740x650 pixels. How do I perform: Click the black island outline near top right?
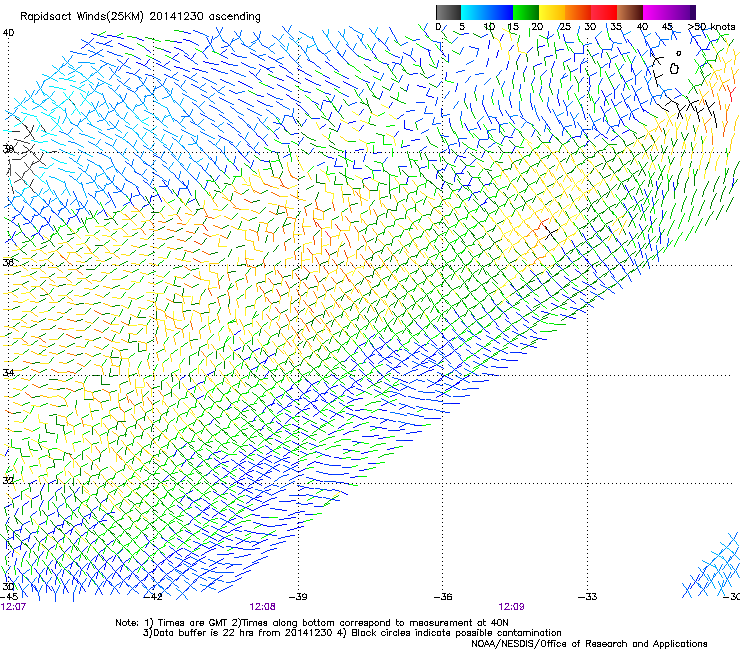(674, 68)
